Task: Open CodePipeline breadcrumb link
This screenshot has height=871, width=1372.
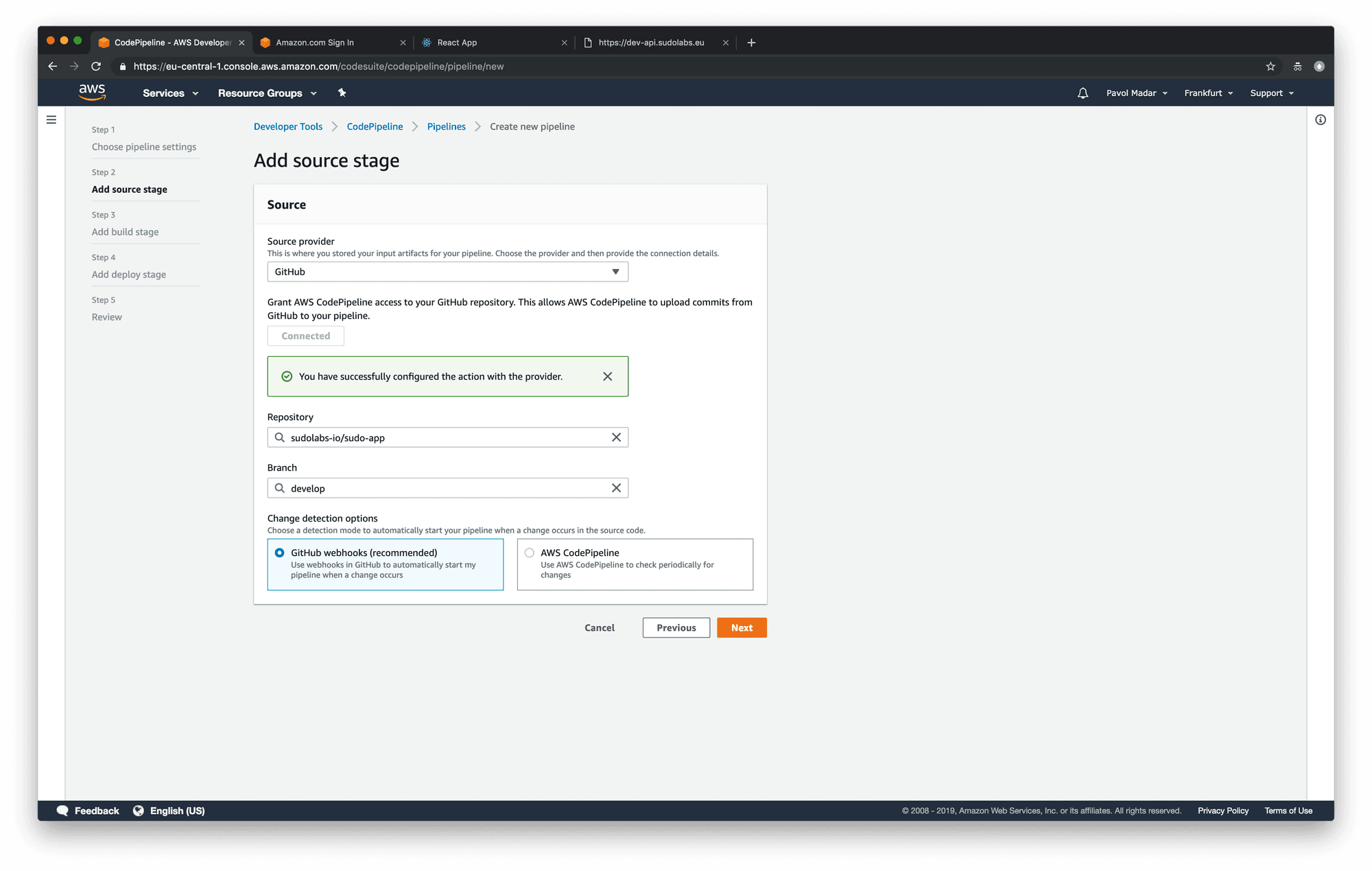Action: 375,126
